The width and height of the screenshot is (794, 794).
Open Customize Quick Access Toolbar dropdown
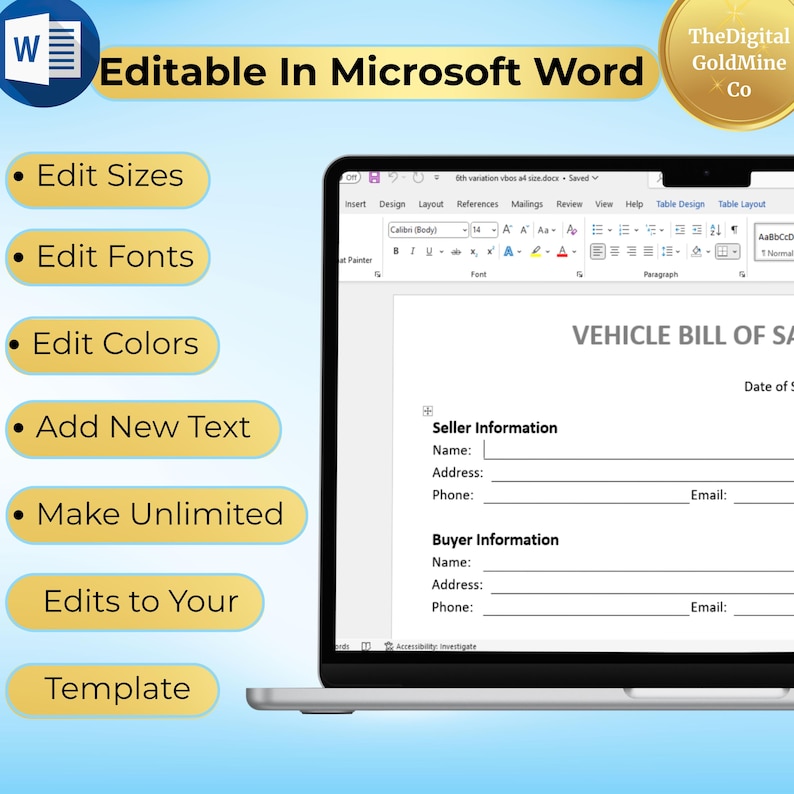436,178
